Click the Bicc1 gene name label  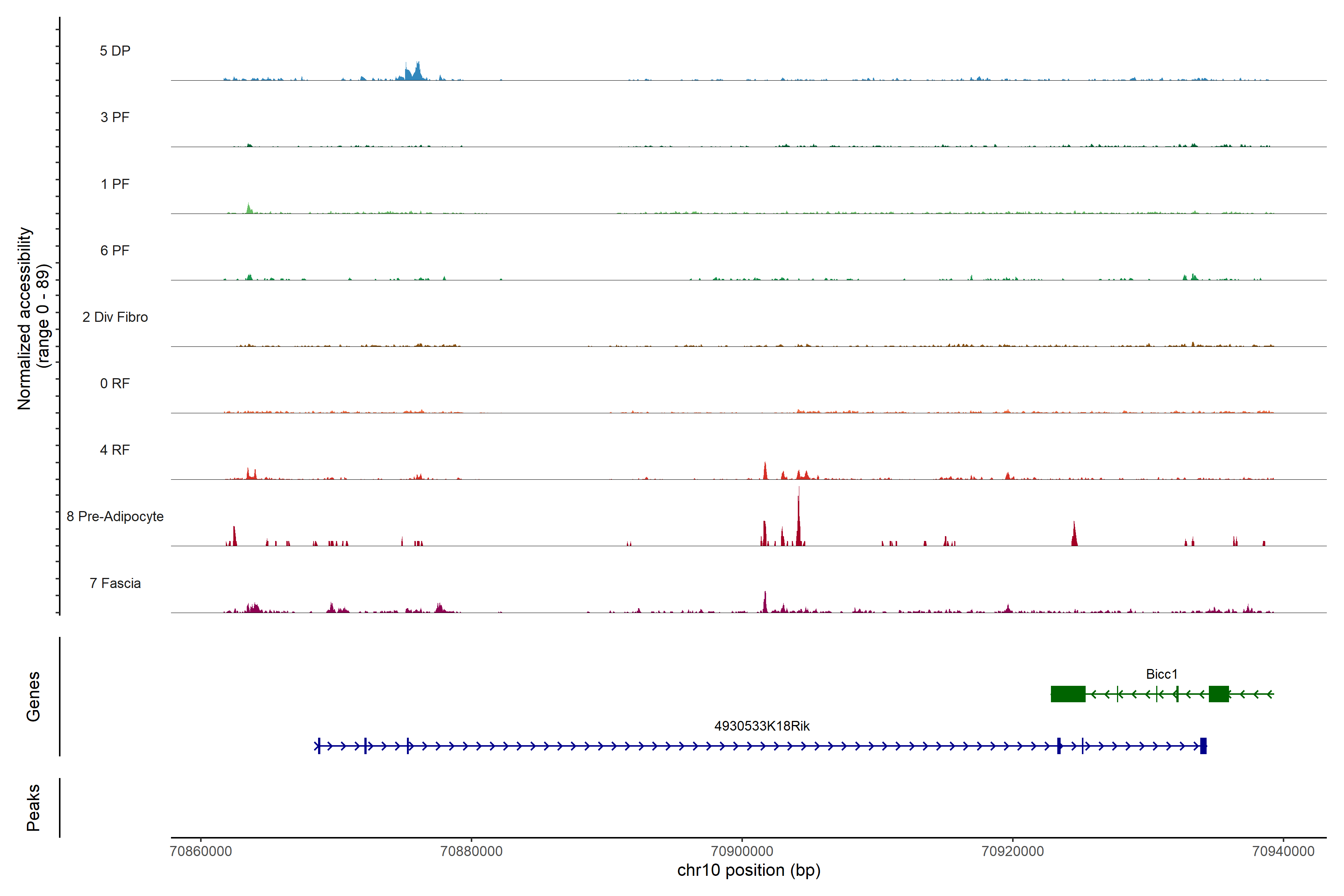point(1162,674)
